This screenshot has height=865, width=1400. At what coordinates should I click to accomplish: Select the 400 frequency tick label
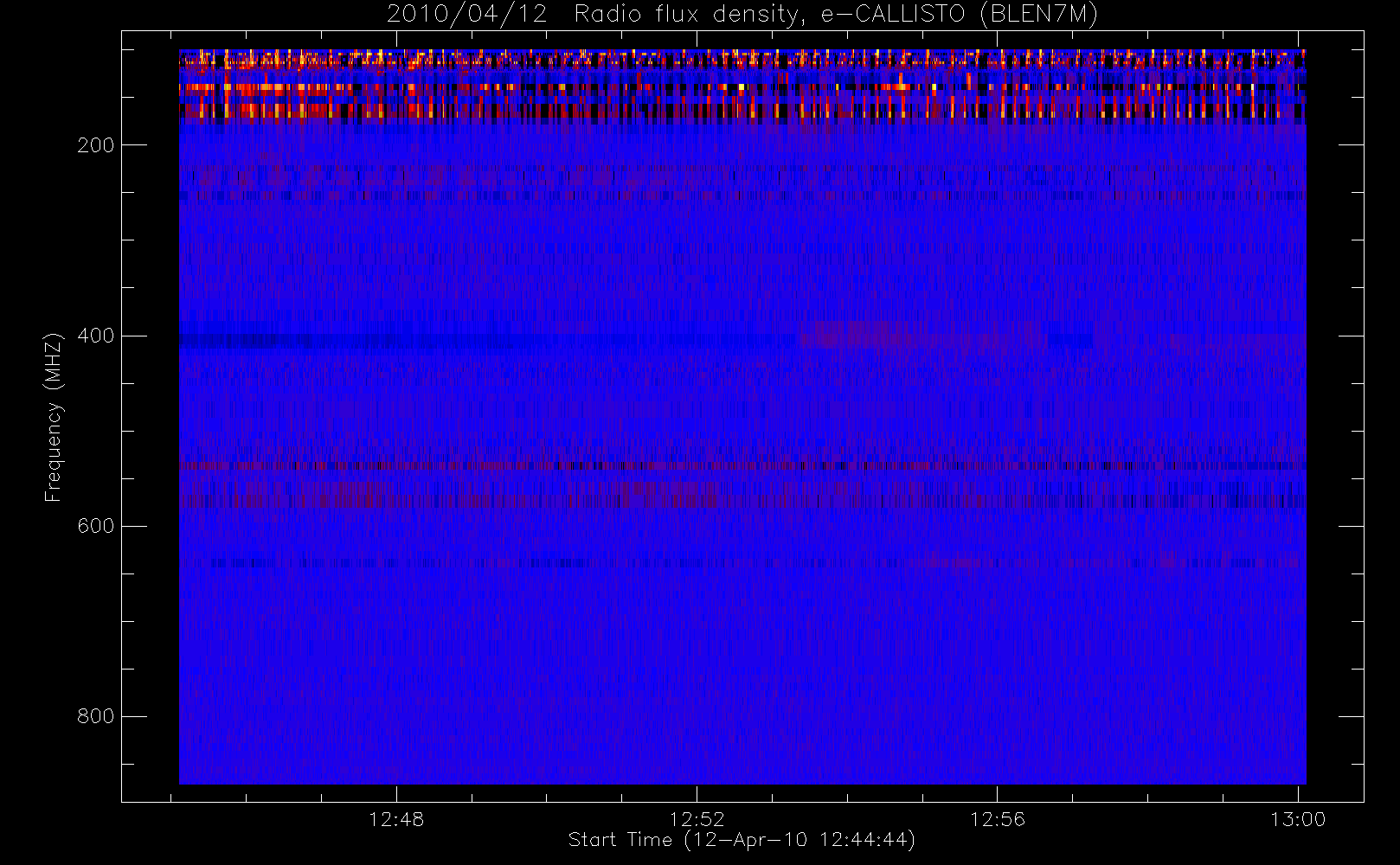coord(95,336)
